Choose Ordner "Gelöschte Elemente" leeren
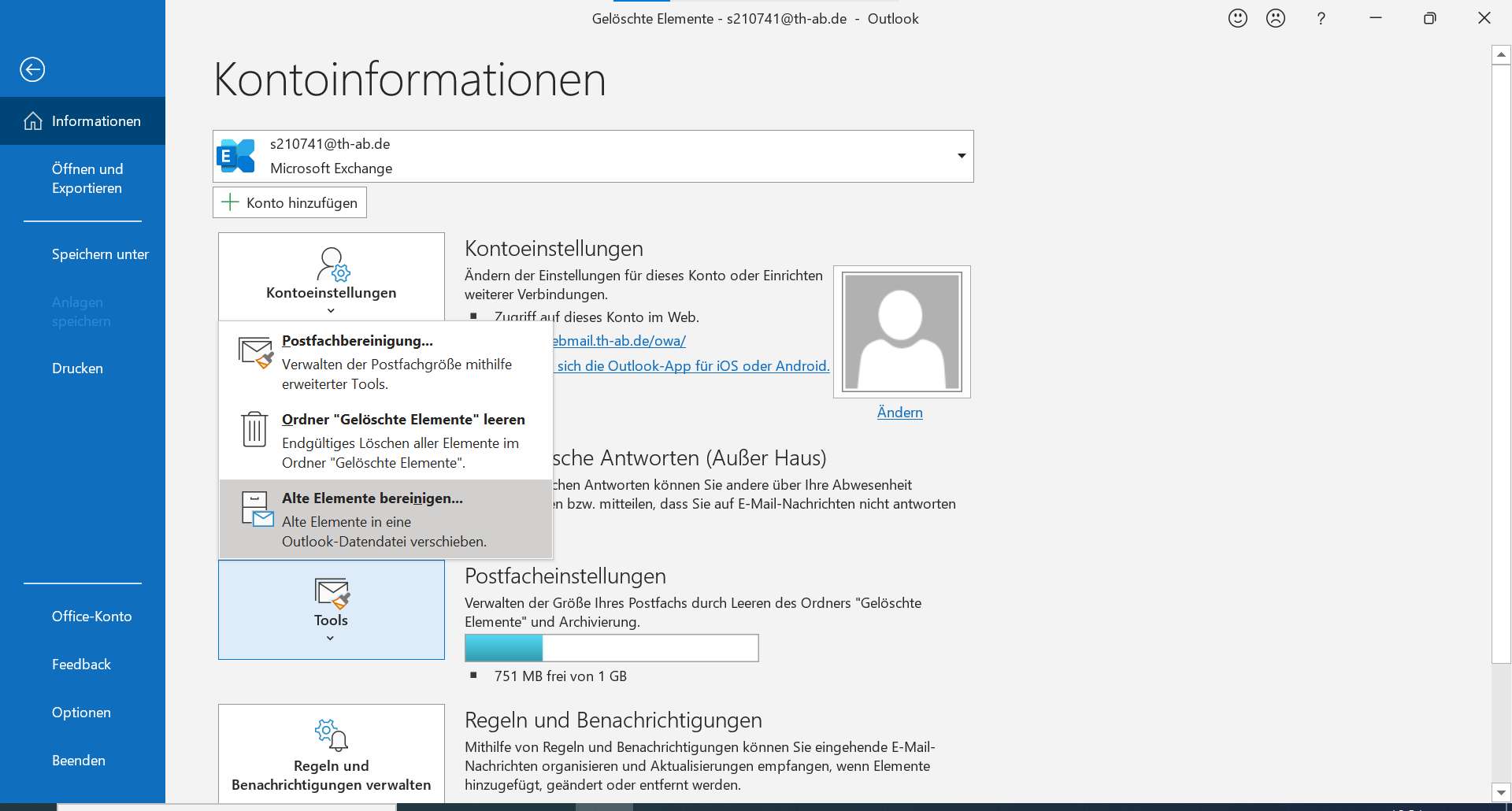 [386, 440]
